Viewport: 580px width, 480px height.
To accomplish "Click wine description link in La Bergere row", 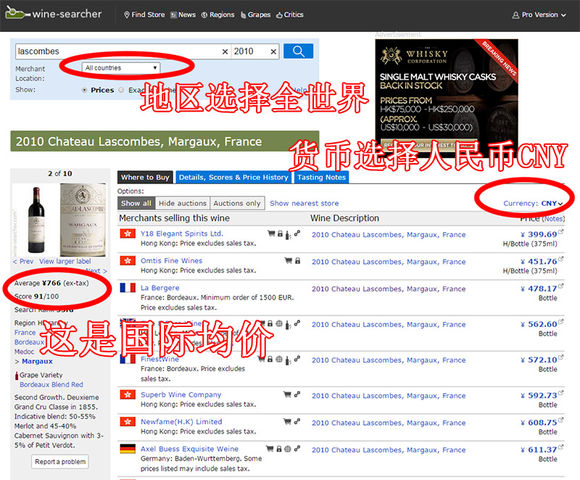I will point(388,289).
